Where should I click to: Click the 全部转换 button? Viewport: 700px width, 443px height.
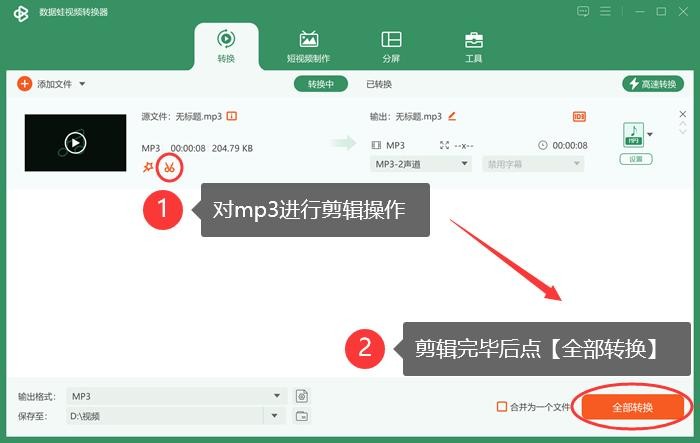[632, 407]
